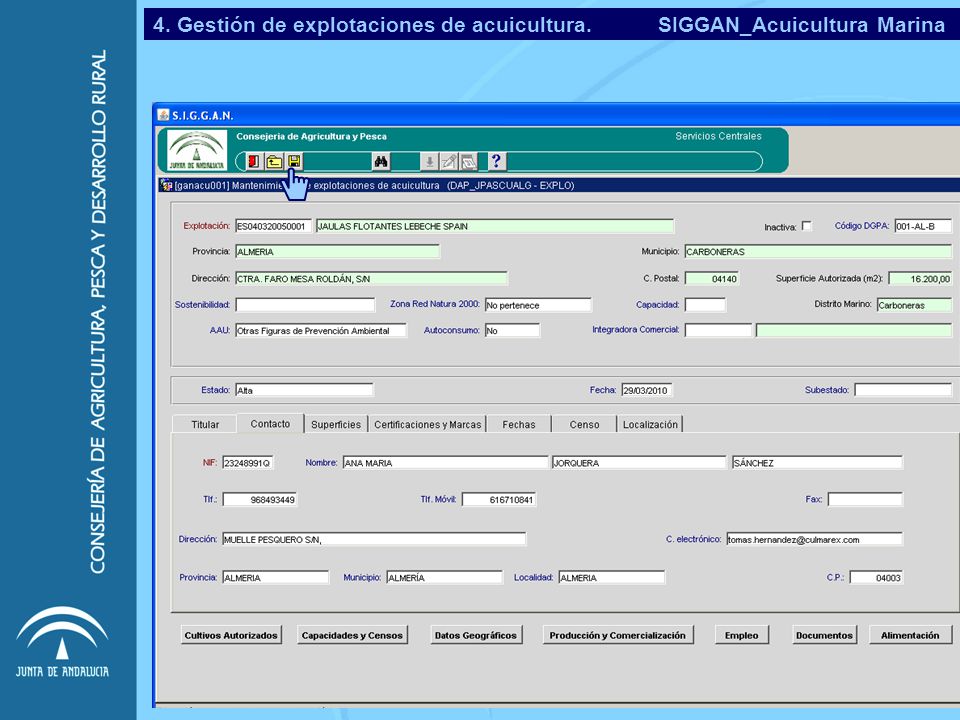Click the Localidad field ALMERIA
Screen dimensions: 960x720
point(612,577)
